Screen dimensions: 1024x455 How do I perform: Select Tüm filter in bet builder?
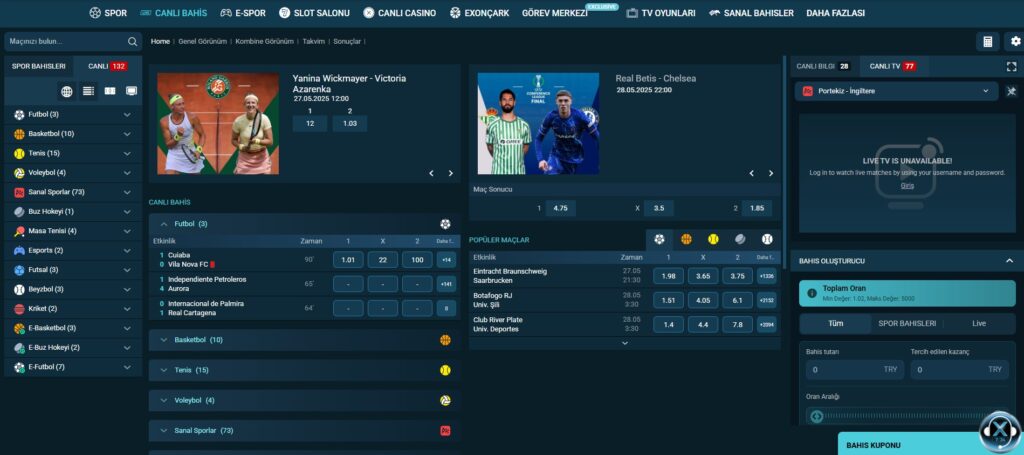835,323
